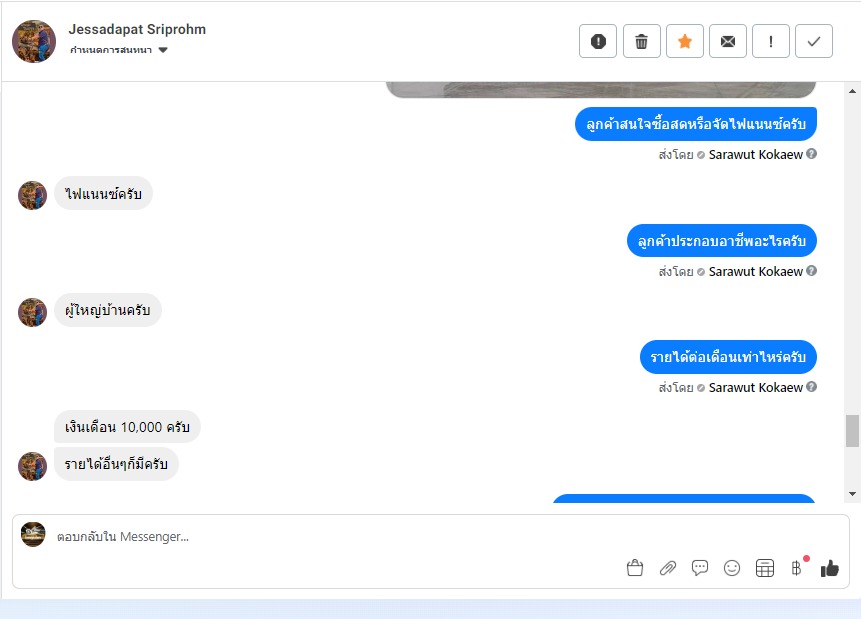861x619 pixels.
Task: Click the scrollbar down arrow in chat
Action: click(852, 494)
